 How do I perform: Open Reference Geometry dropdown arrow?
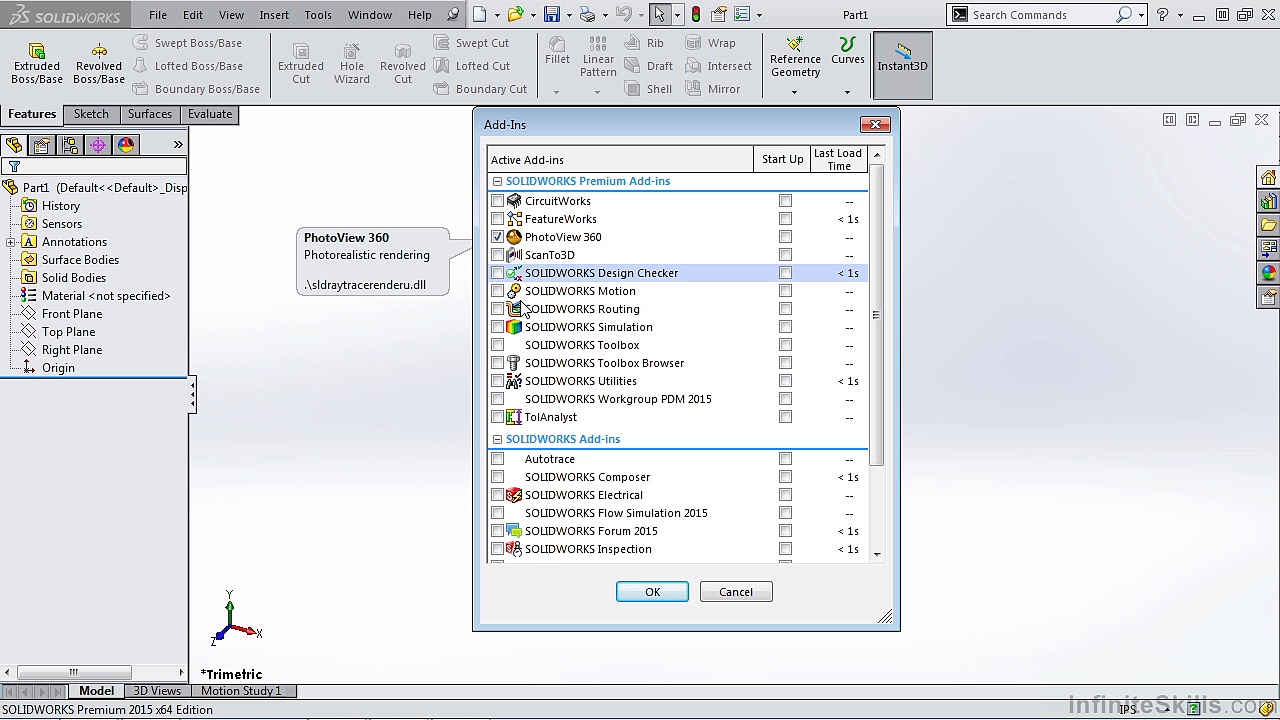(x=795, y=92)
